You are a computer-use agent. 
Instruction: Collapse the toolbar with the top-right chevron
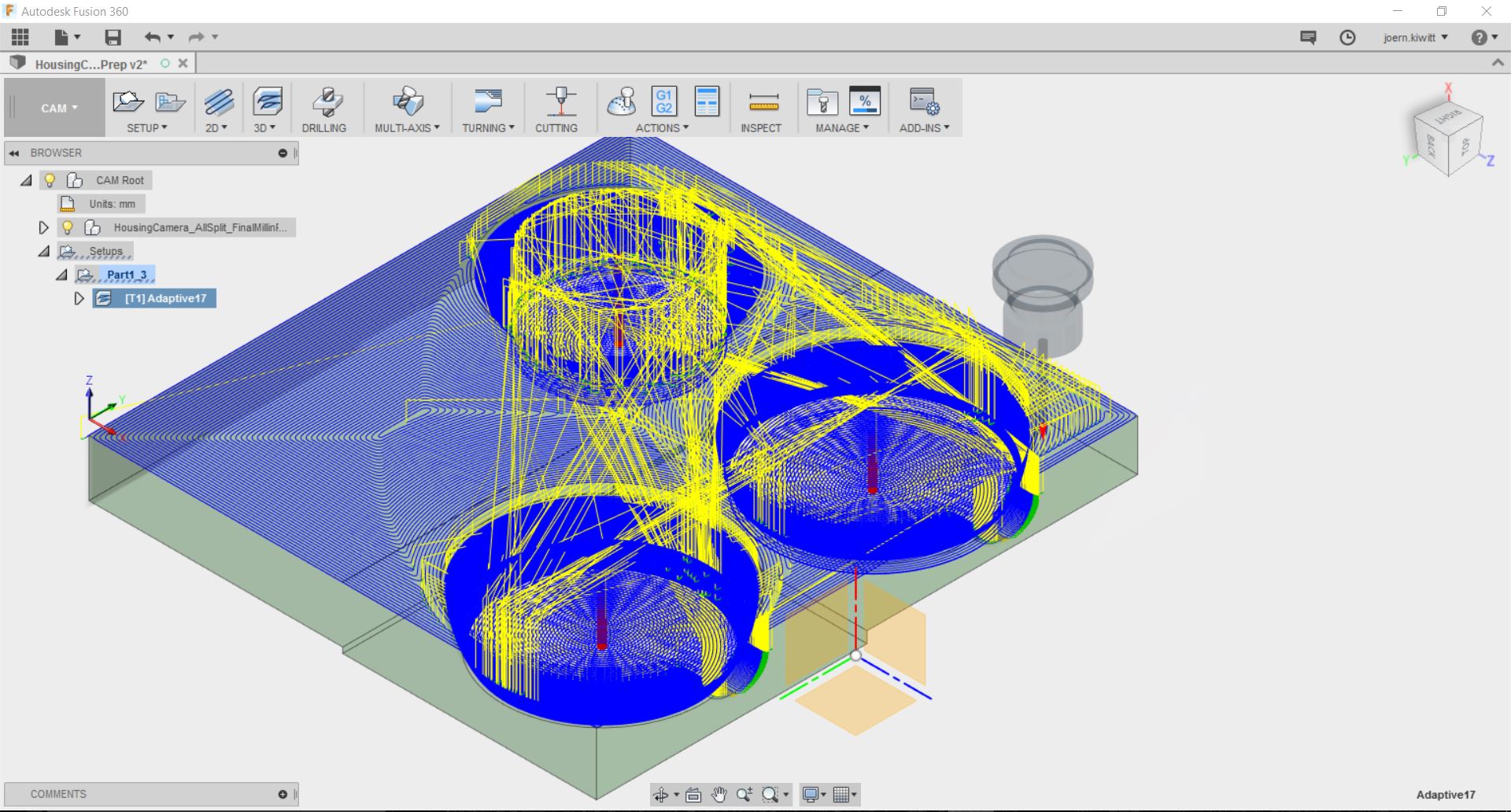pos(1498,63)
